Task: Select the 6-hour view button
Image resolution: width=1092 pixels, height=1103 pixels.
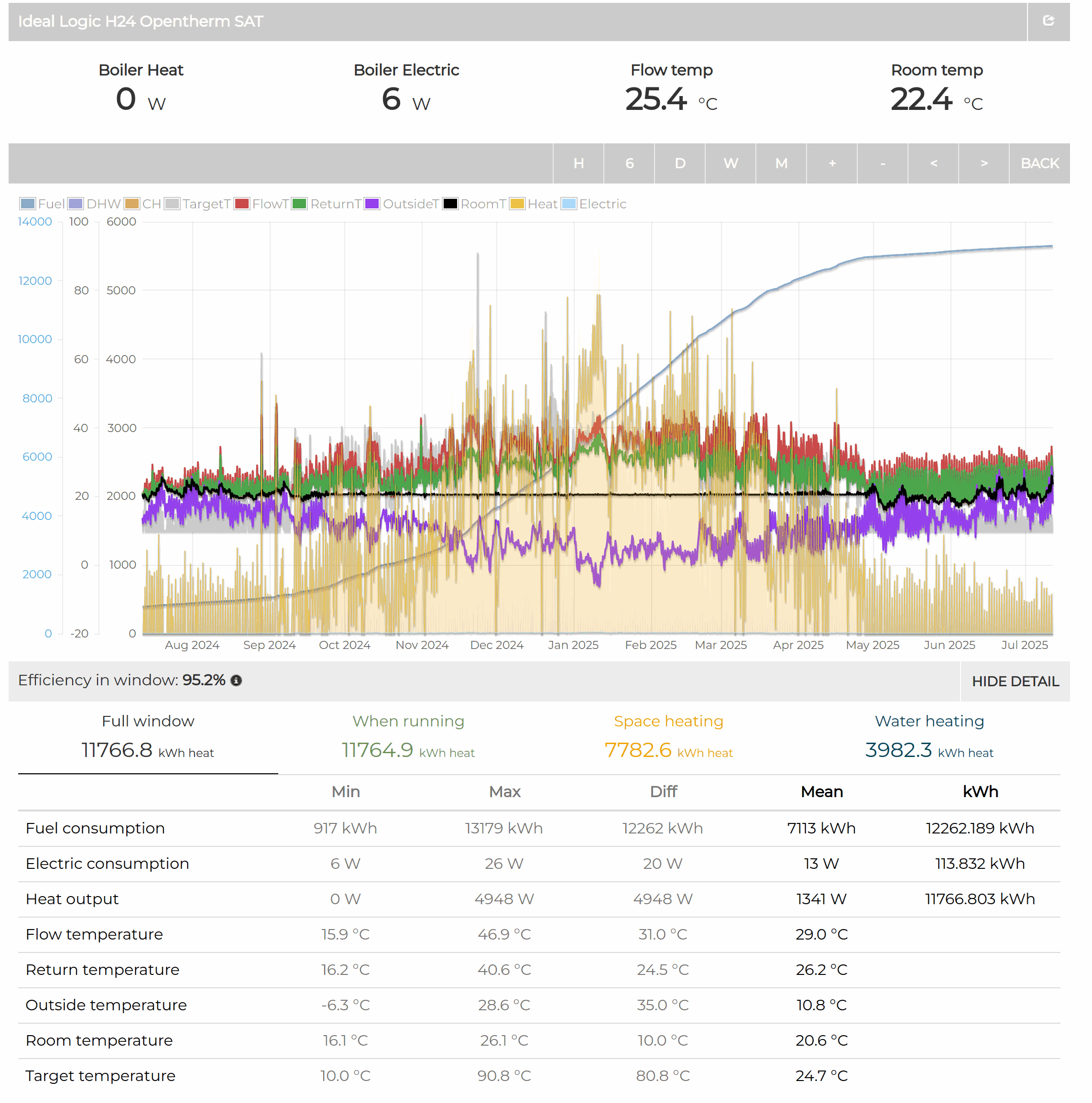Action: click(629, 163)
